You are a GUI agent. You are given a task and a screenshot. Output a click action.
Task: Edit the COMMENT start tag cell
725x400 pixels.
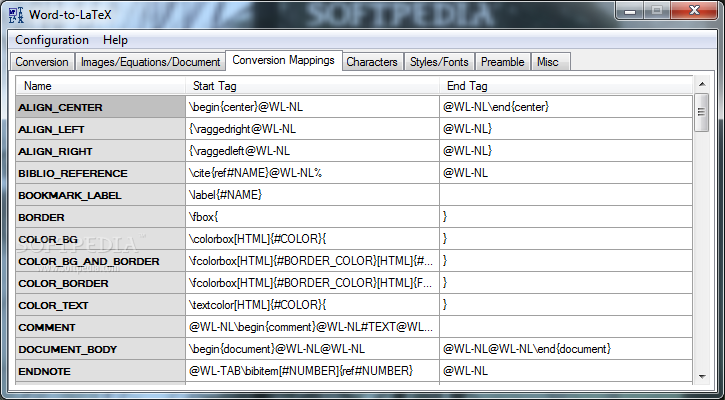point(313,327)
